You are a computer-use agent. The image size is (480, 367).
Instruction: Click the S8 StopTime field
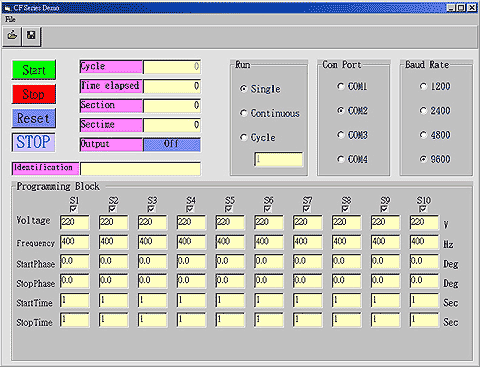pos(346,320)
